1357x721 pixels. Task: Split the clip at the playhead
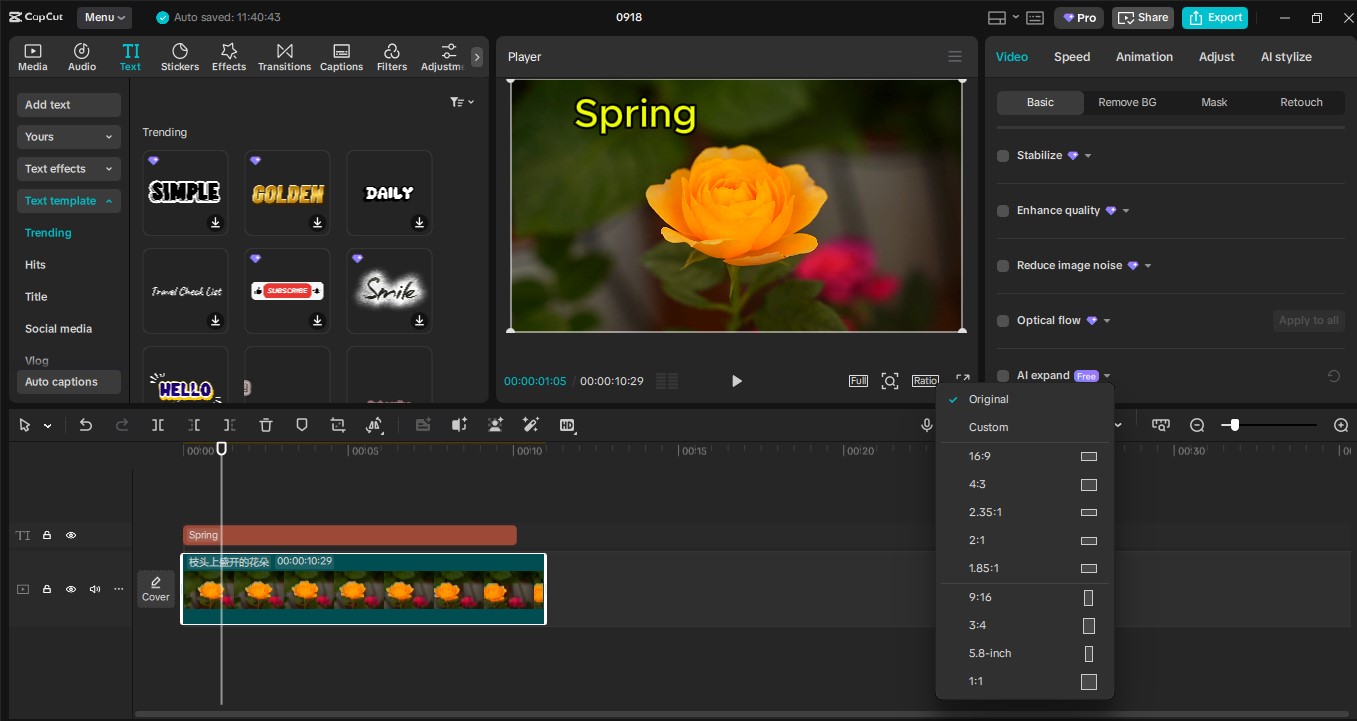pyautogui.click(x=157, y=425)
